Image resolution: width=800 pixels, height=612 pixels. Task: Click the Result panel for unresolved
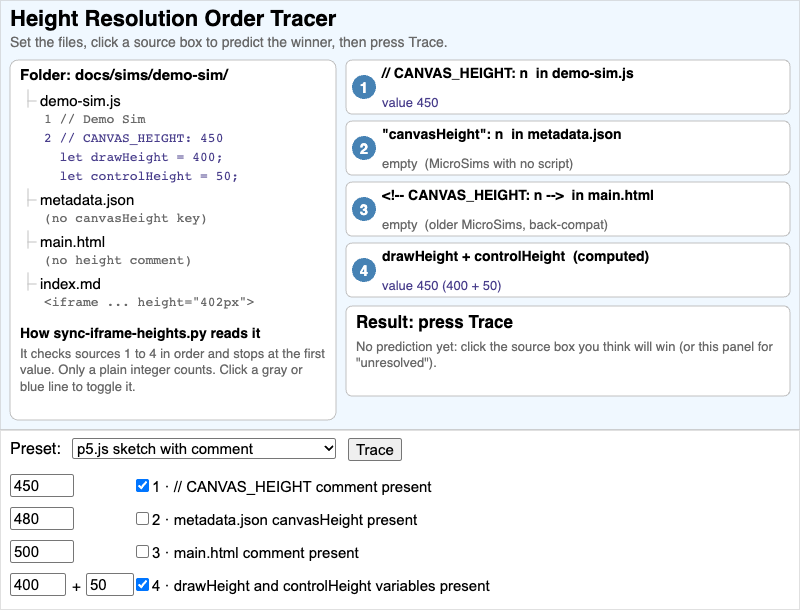[x=568, y=351]
